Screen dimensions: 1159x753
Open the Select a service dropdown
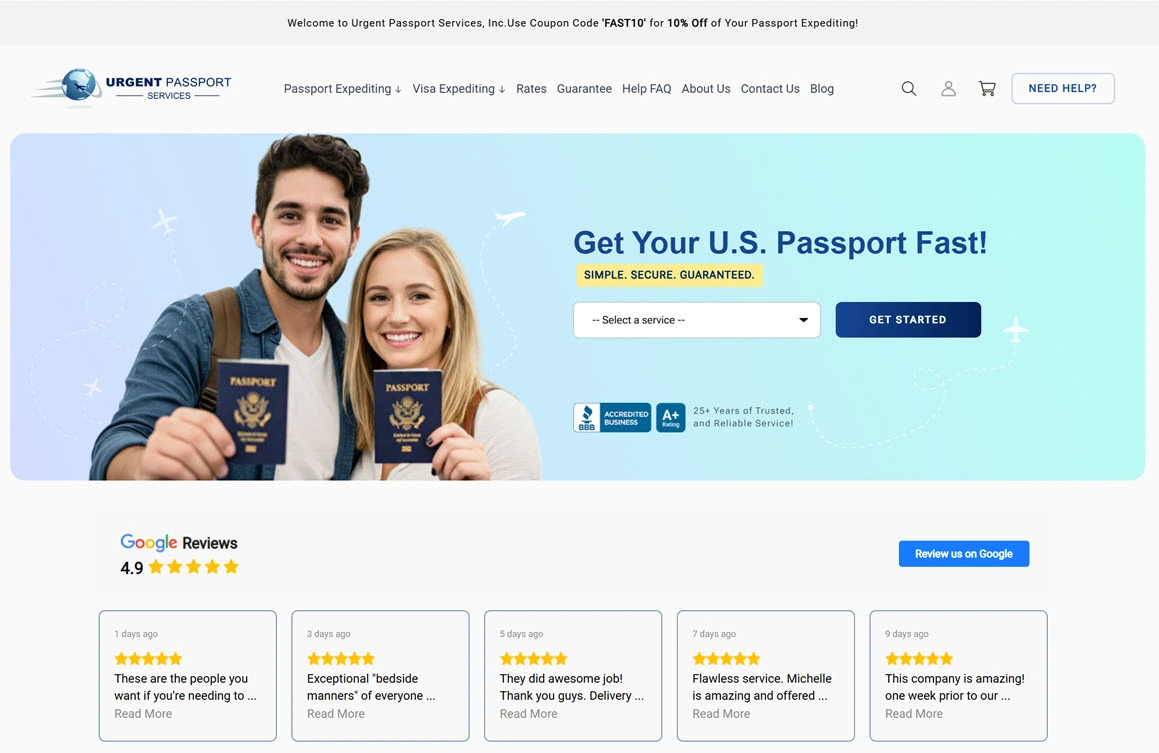pos(697,320)
